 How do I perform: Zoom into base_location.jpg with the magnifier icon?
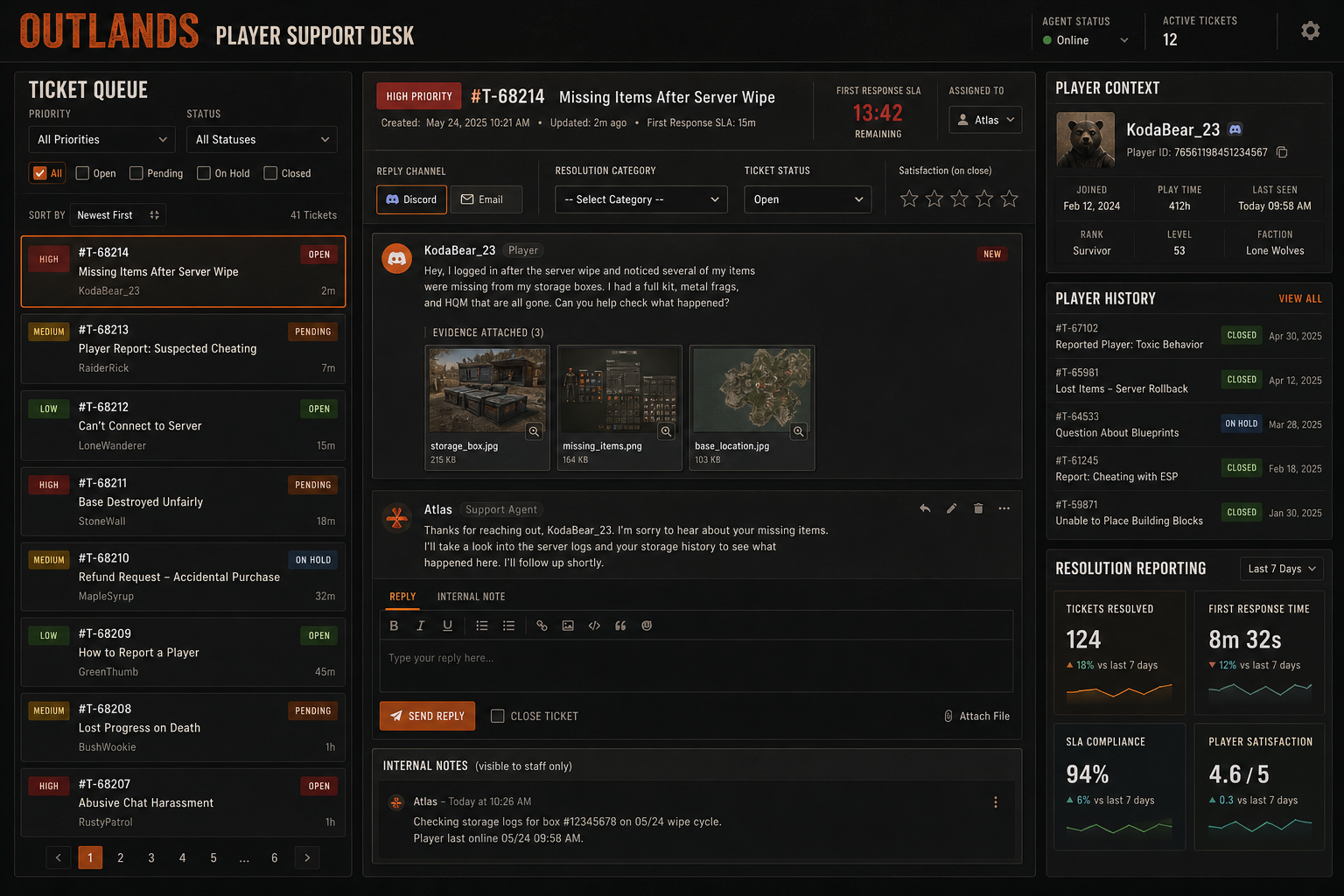pos(798,431)
